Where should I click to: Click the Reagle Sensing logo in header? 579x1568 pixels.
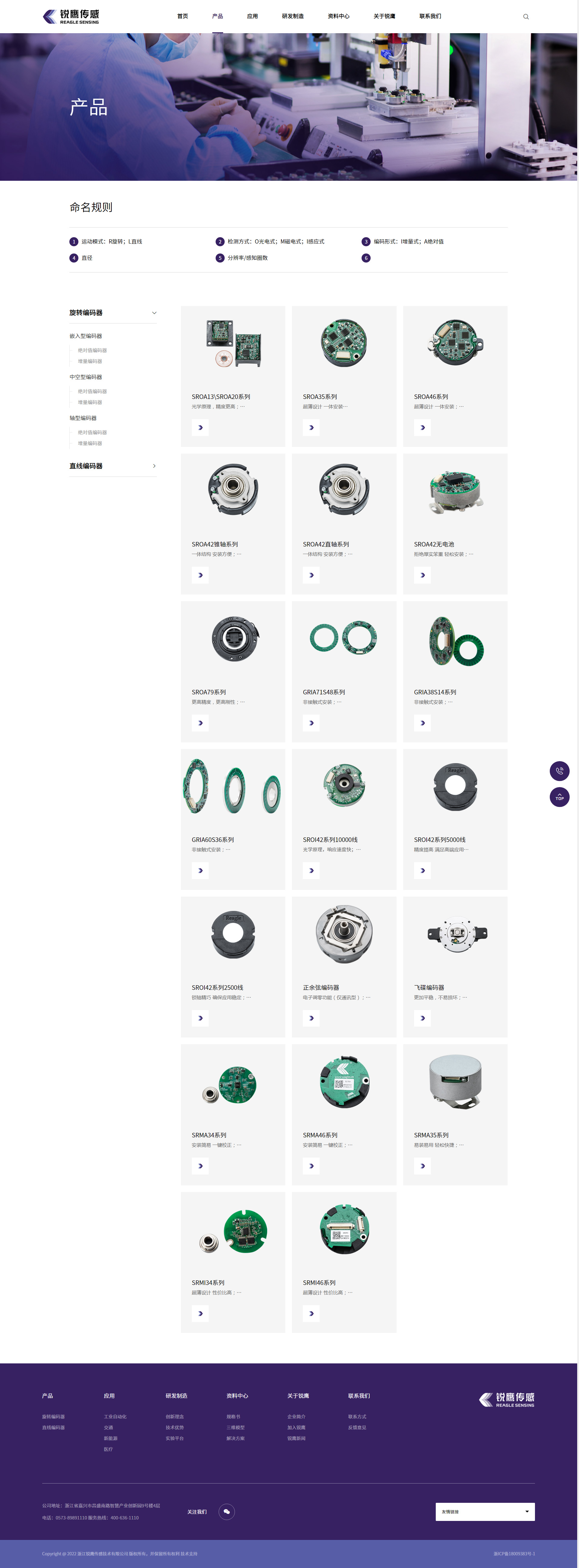tap(71, 16)
